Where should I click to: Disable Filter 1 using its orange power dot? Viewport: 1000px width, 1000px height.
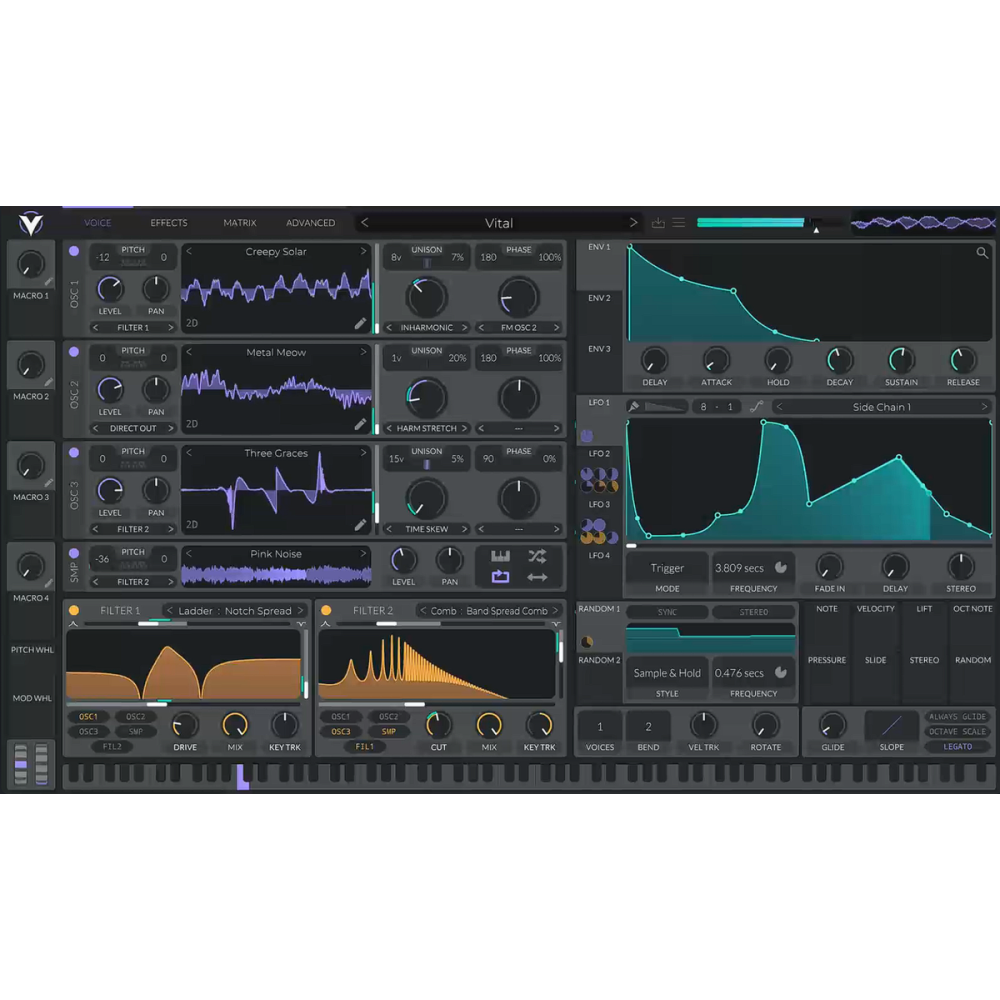point(74,610)
